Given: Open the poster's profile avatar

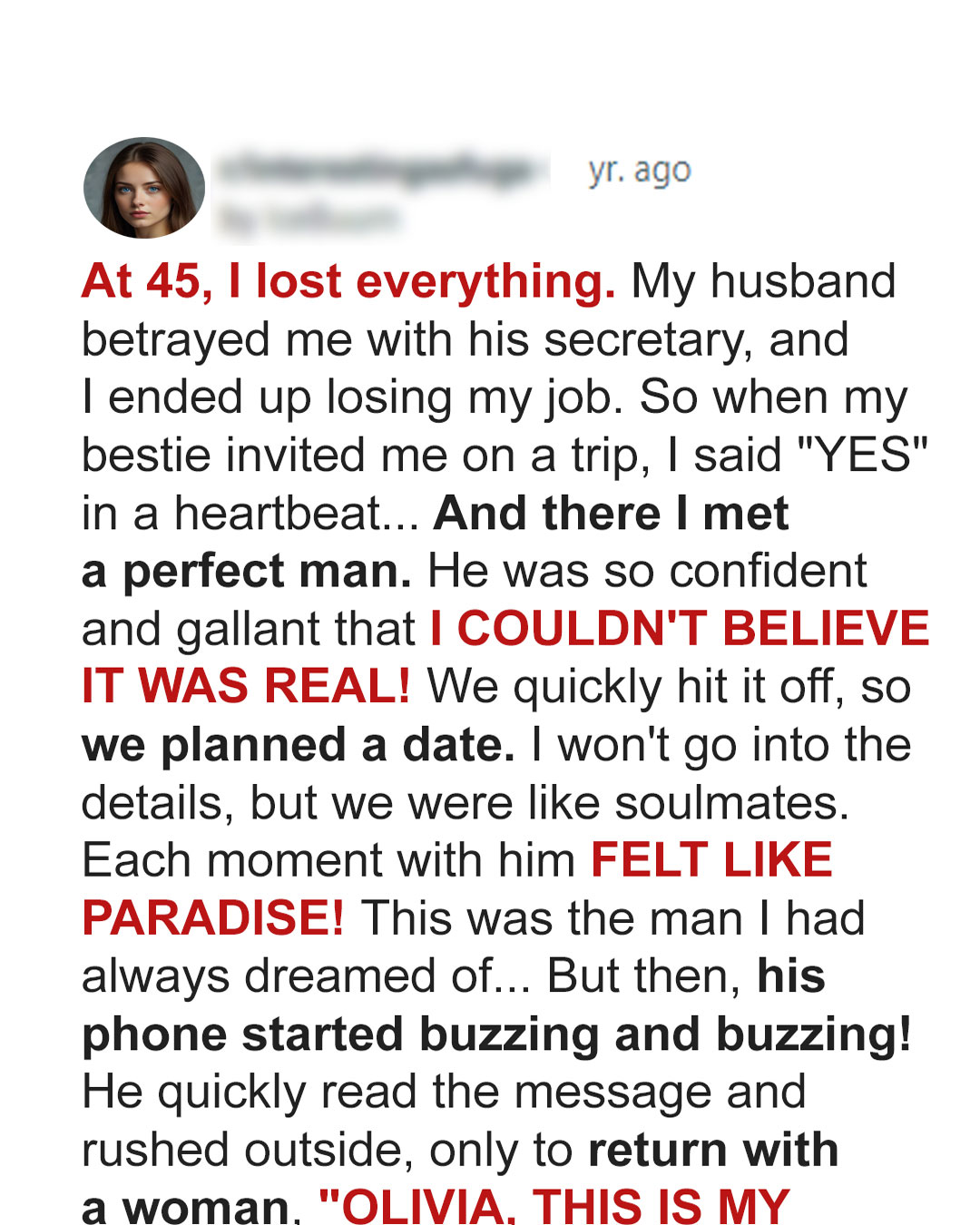Looking at the screenshot, I should tap(144, 188).
